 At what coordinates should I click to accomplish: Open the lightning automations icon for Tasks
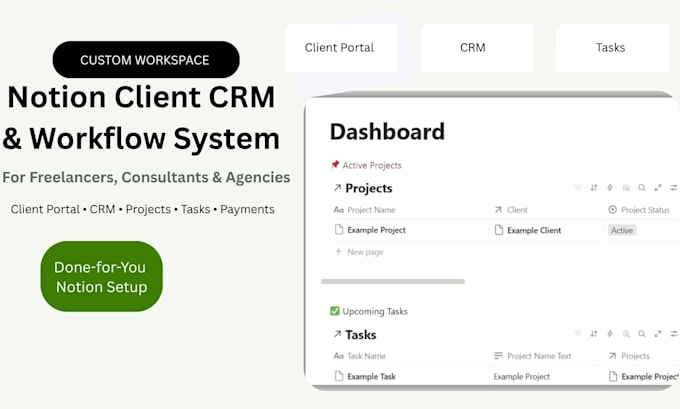click(x=610, y=334)
